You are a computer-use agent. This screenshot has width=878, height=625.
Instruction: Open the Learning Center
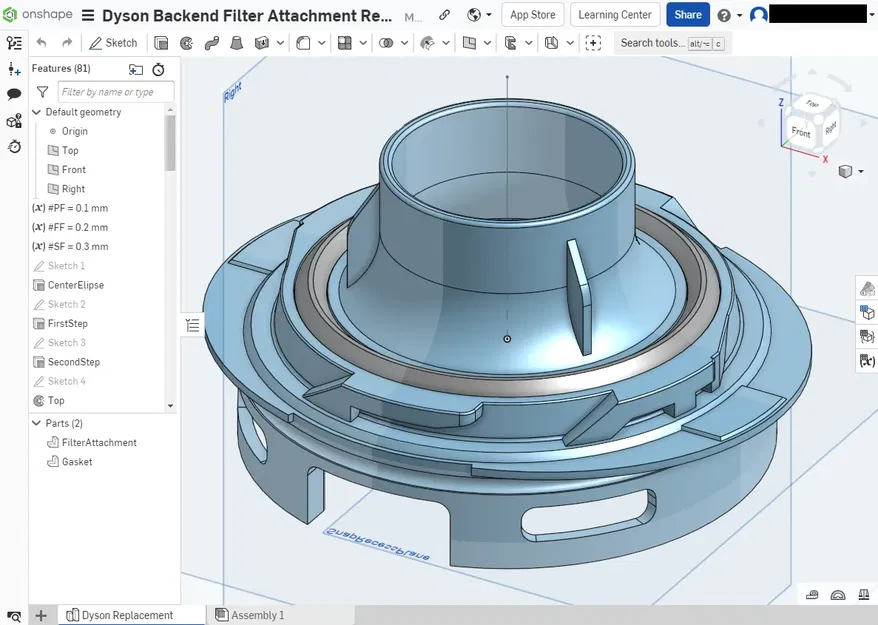point(615,15)
